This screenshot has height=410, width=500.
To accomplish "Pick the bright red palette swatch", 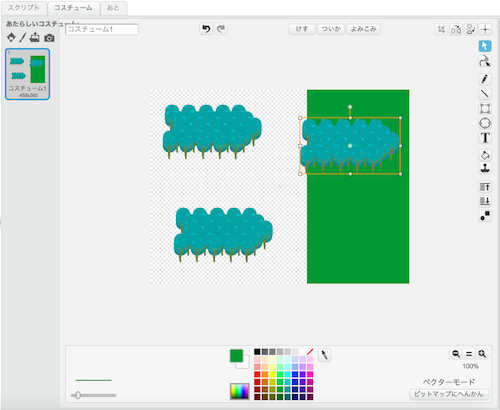I will pos(257,374).
